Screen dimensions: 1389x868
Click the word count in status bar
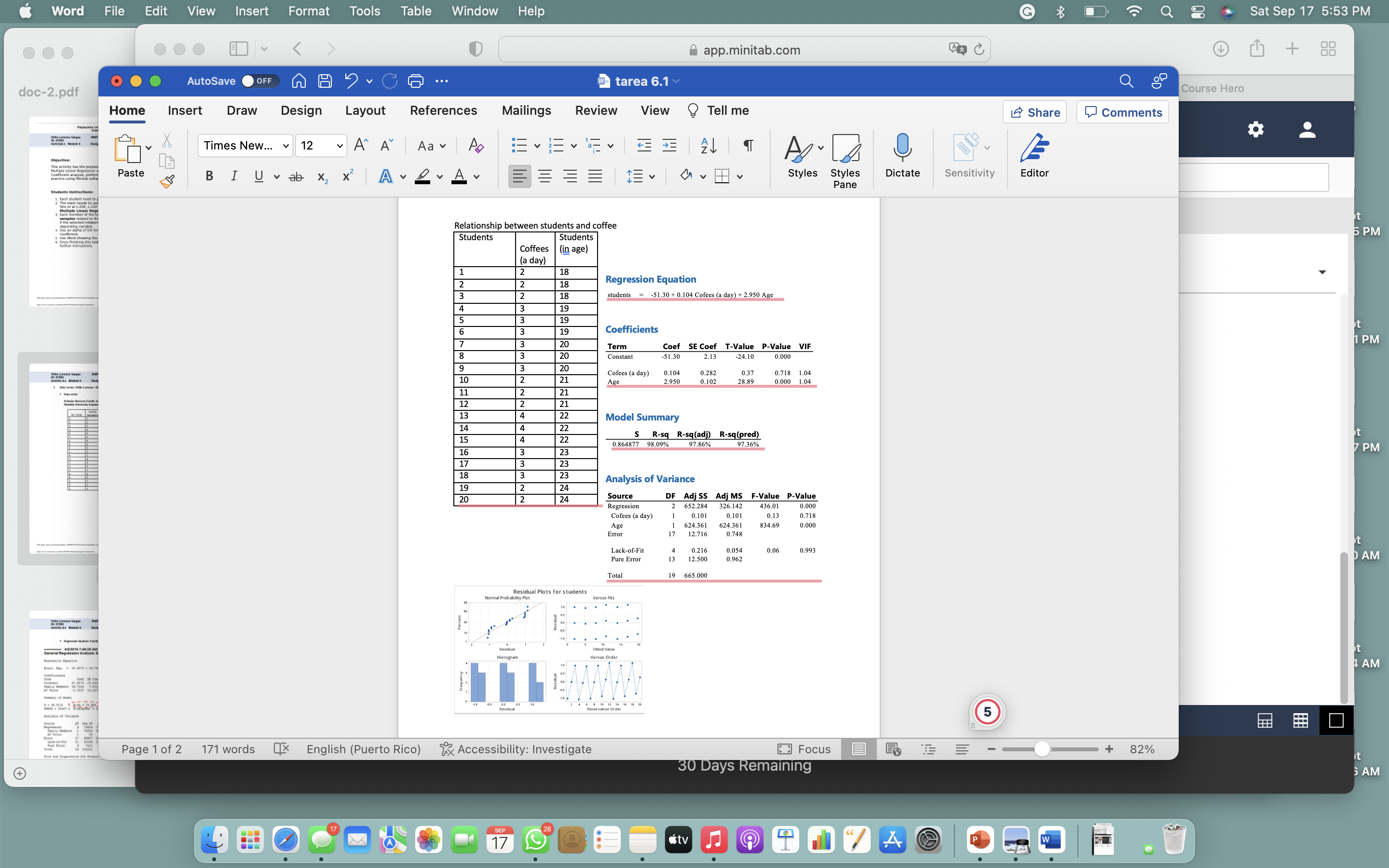[228, 749]
